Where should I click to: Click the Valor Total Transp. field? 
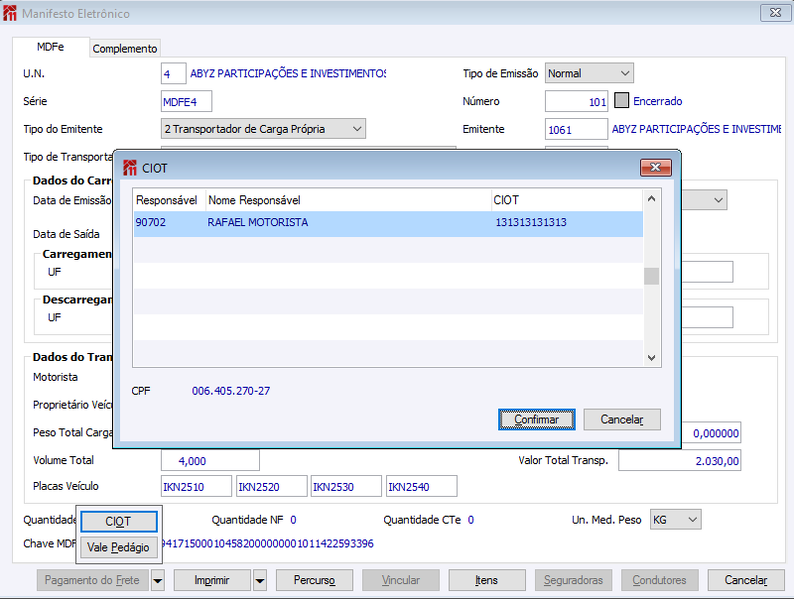click(680, 460)
